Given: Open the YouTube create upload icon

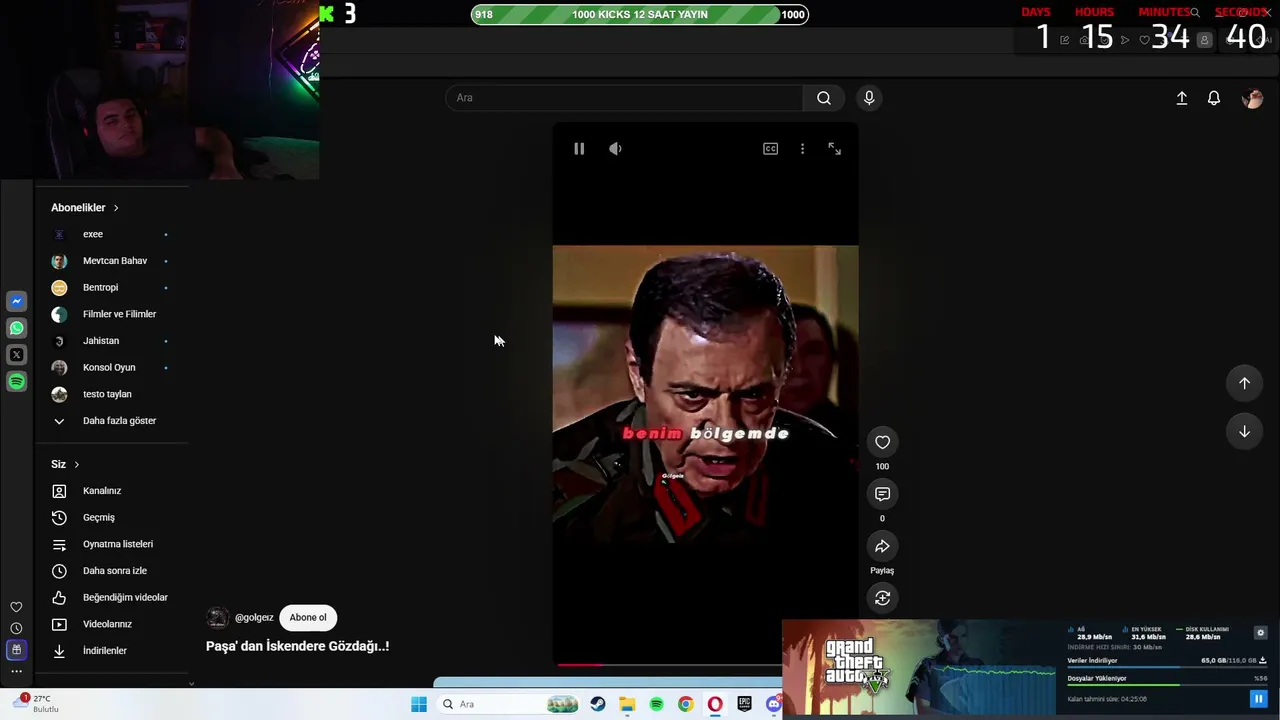Looking at the screenshot, I should pyautogui.click(x=1181, y=98).
